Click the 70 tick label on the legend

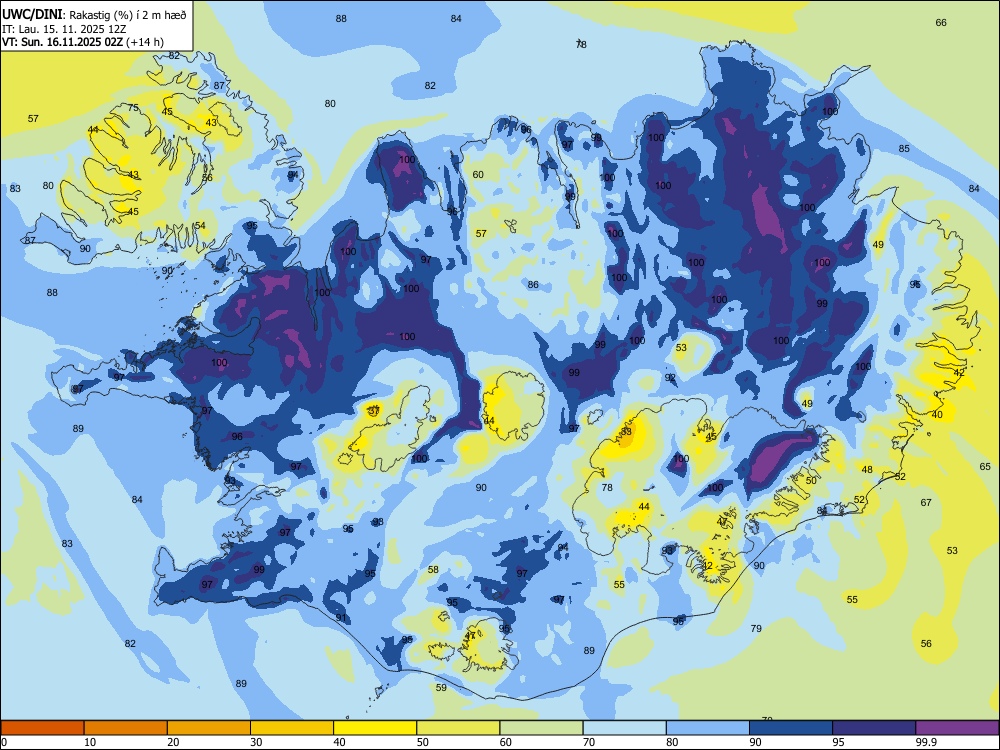(589, 742)
